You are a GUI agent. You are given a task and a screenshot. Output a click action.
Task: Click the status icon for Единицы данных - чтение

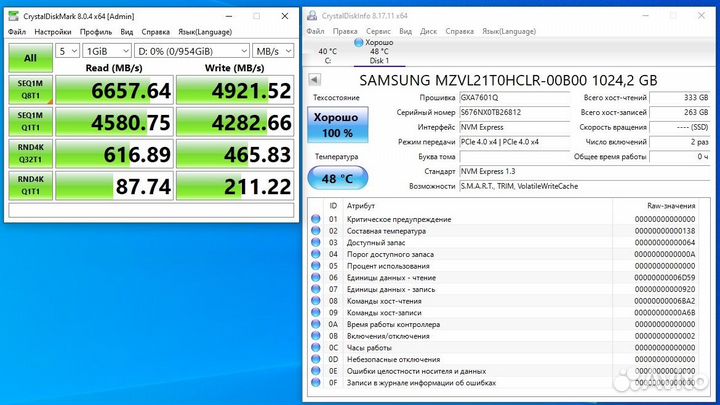[315, 277]
